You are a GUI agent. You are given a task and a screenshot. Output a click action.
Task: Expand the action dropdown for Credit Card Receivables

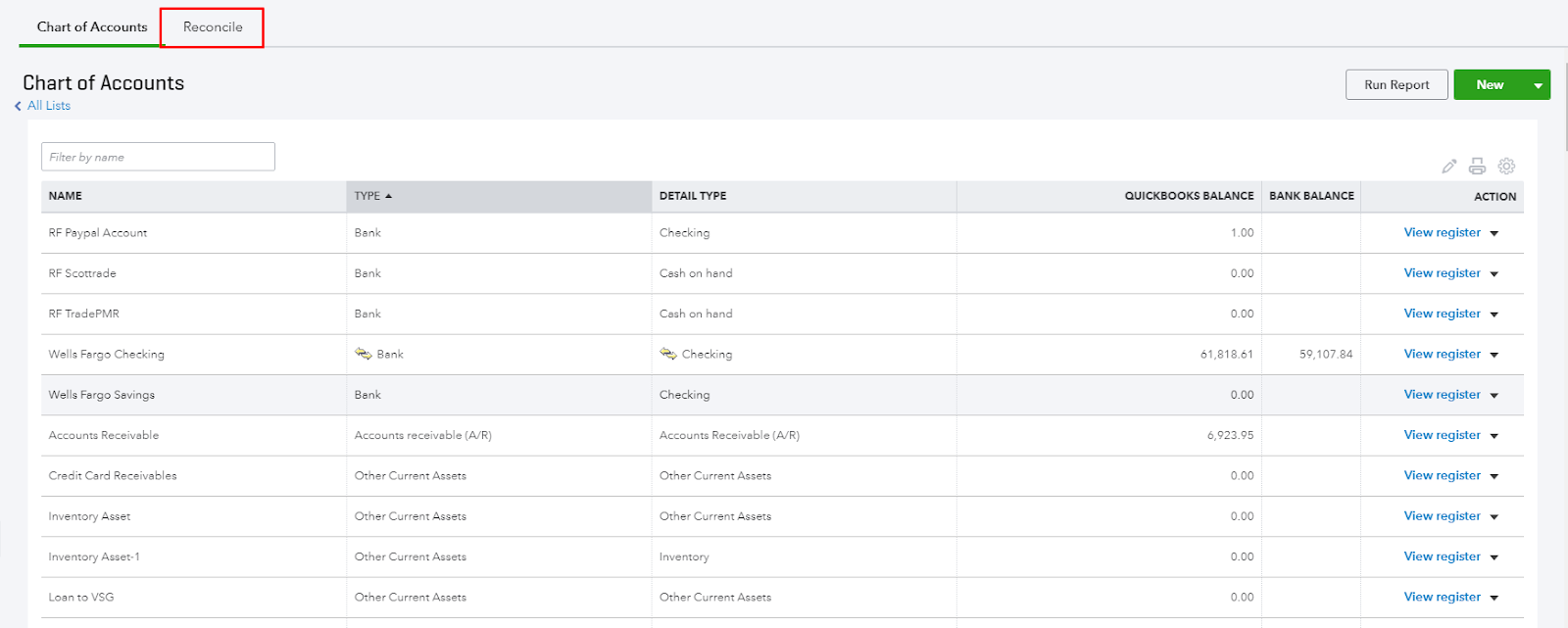1494,476
